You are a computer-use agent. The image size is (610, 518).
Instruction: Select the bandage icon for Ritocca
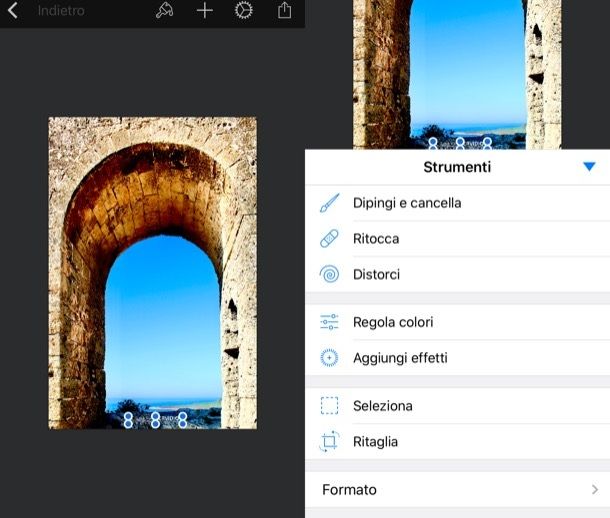[x=330, y=238]
